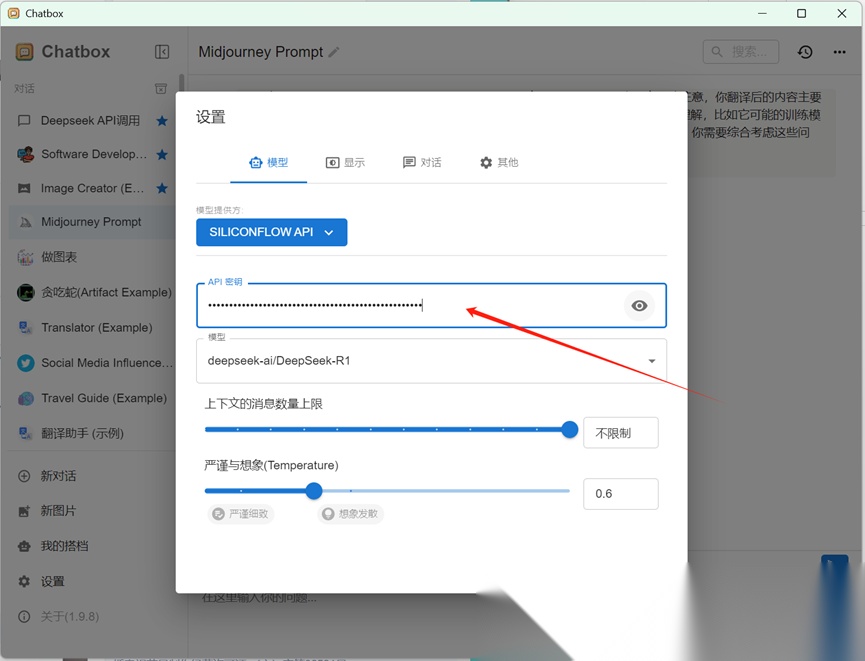Edit the Midjourney Prompt title with pencil icon
Screen dimensions: 865x661
pyautogui.click(x=334, y=52)
